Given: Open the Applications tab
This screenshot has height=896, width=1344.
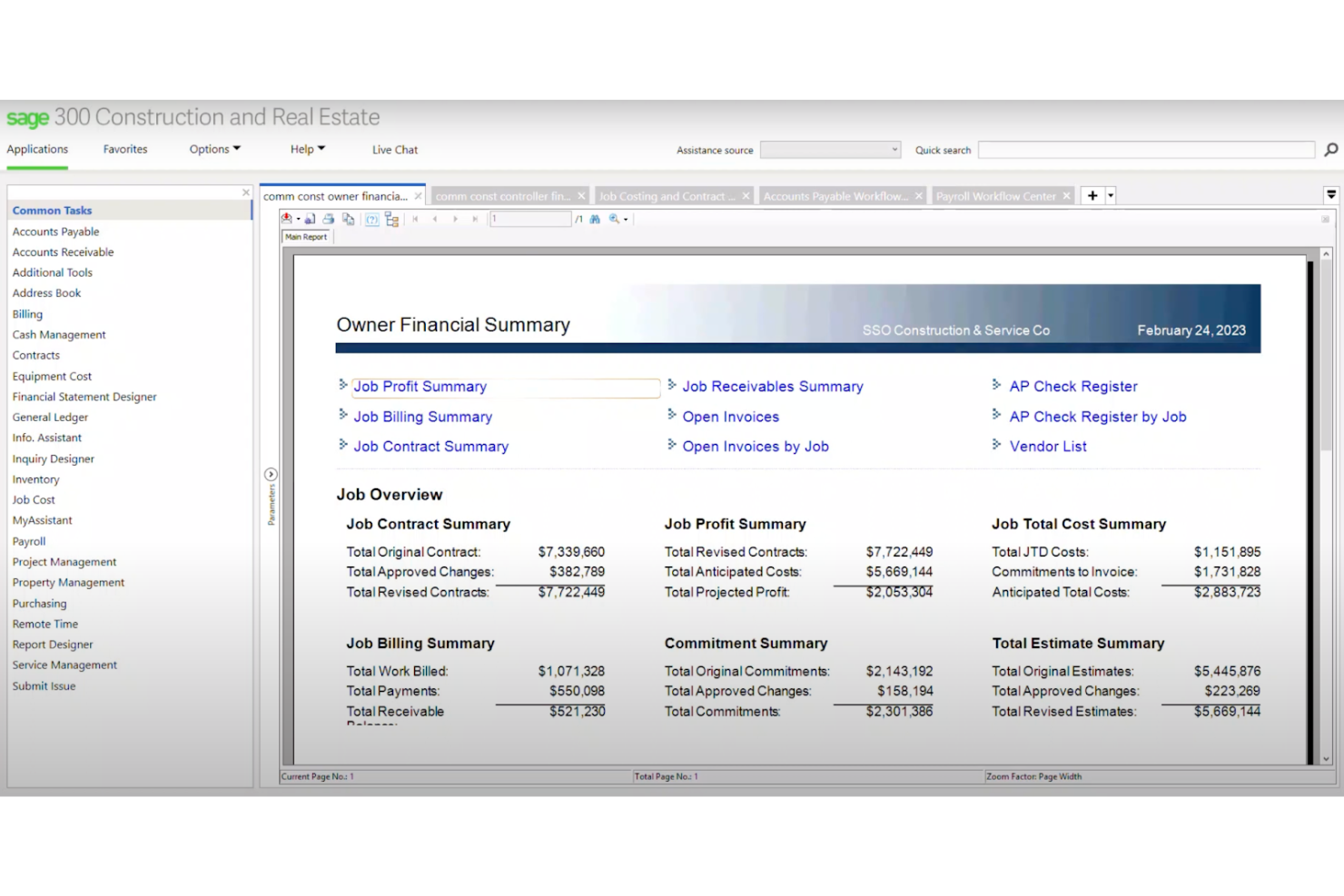Looking at the screenshot, I should pyautogui.click(x=37, y=150).
